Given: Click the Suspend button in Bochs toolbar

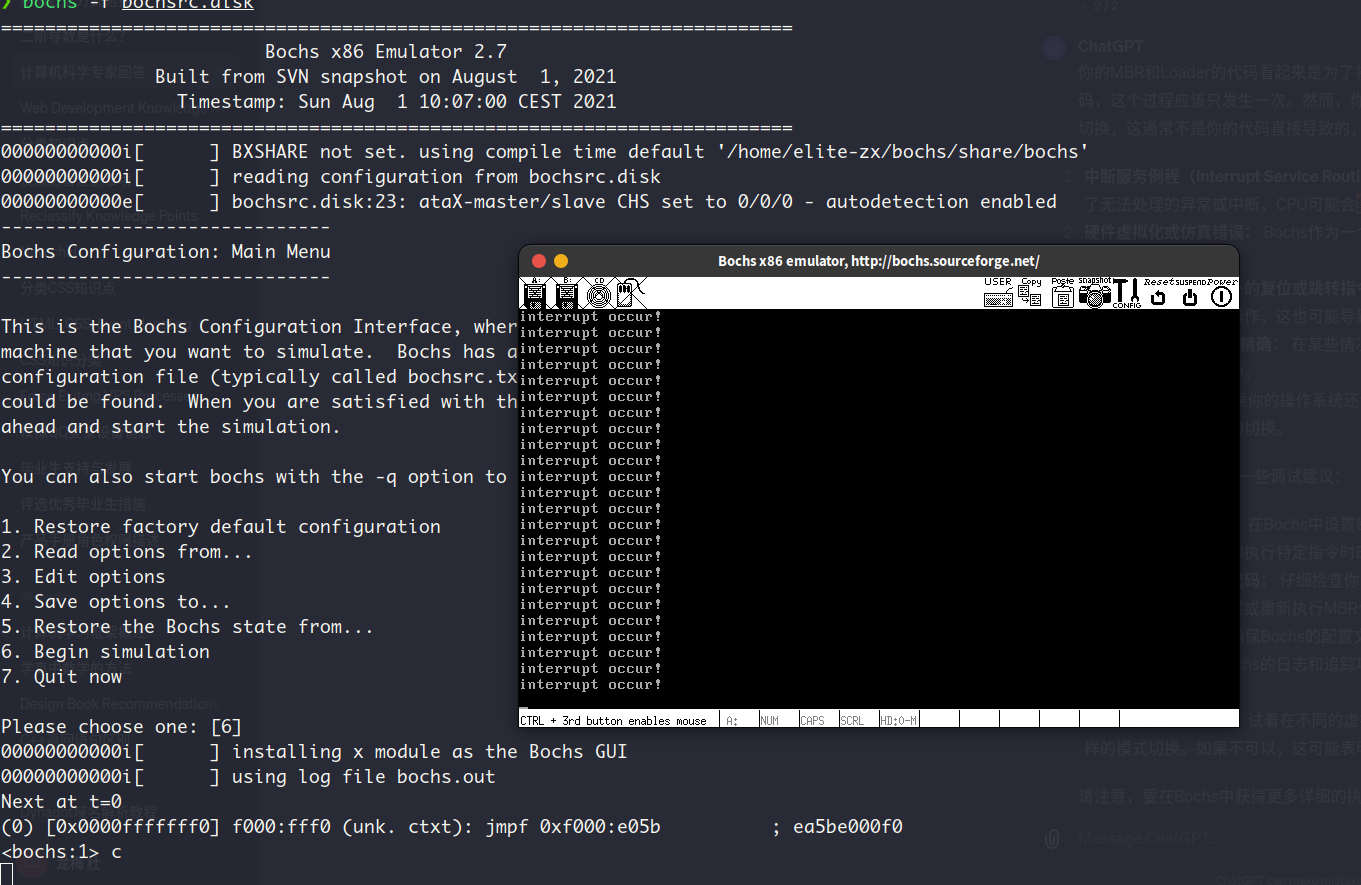Looking at the screenshot, I should pos(1190,294).
